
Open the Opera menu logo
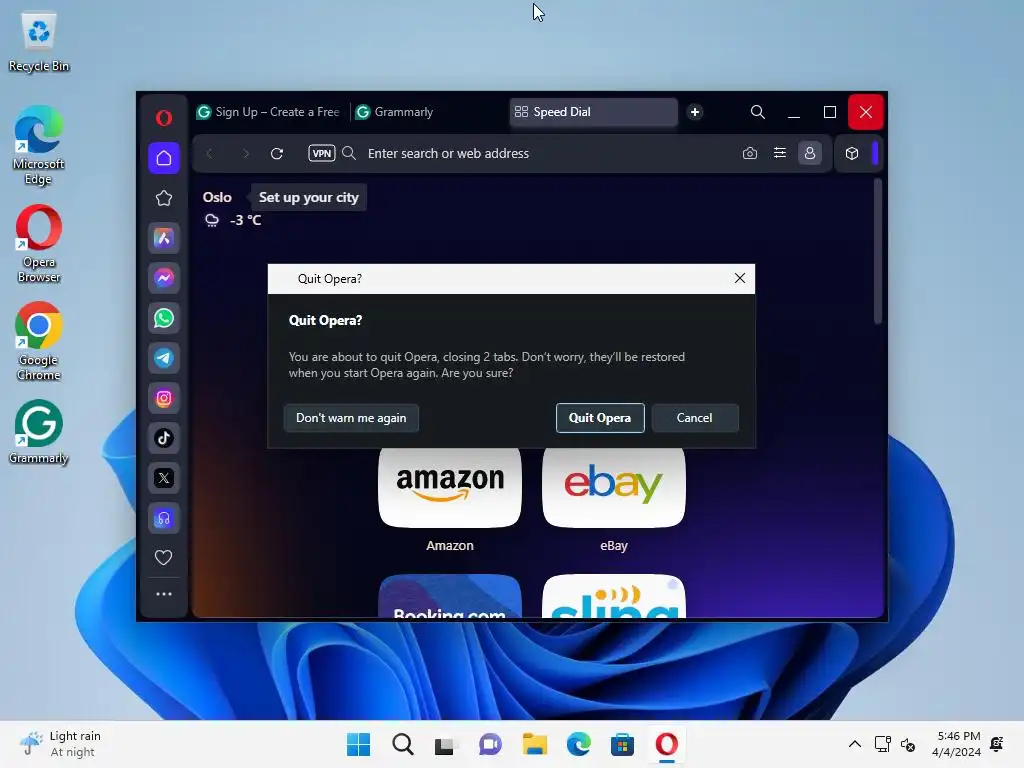(164, 118)
